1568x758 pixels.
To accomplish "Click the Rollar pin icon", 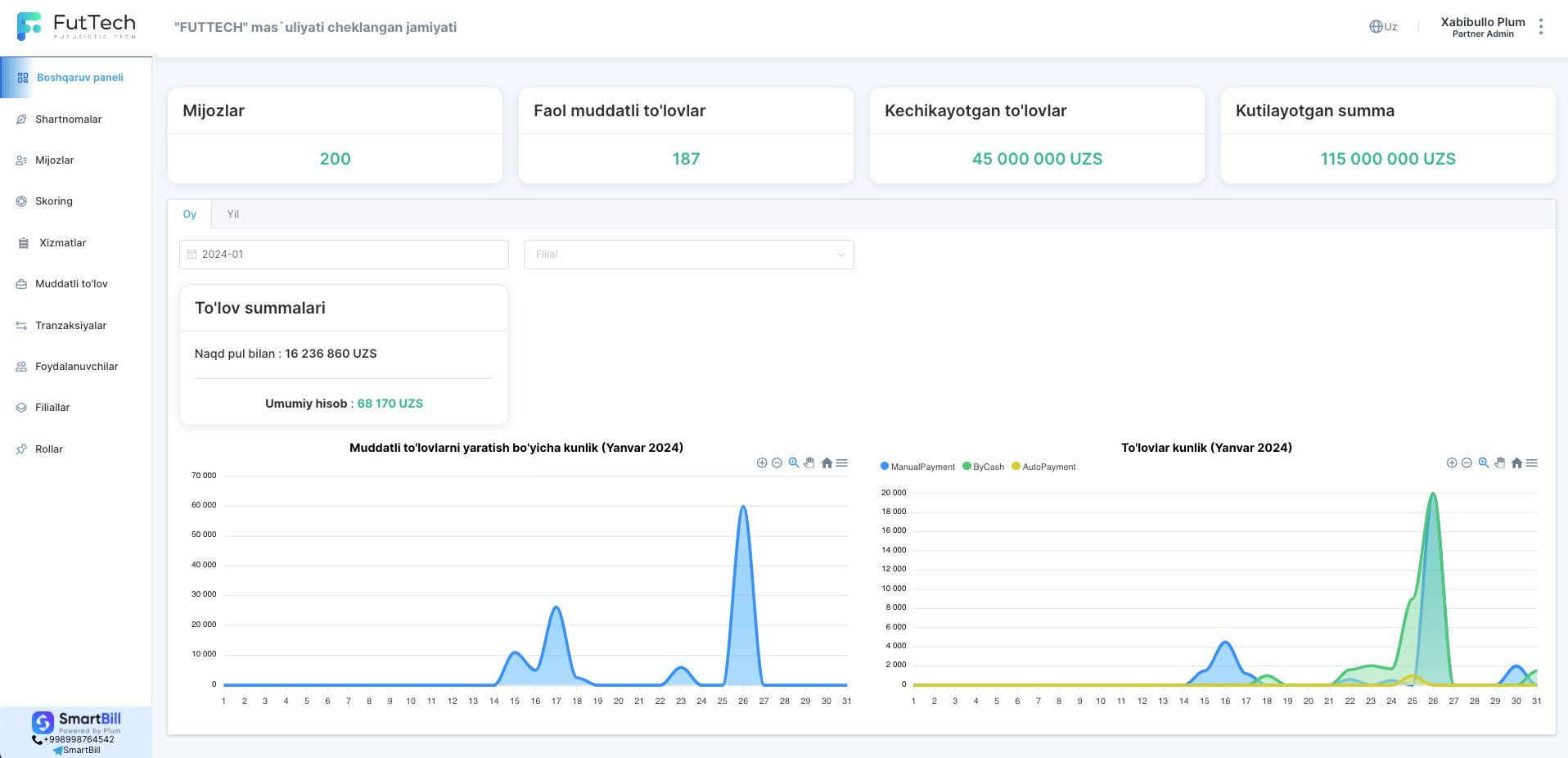I will click(21, 449).
